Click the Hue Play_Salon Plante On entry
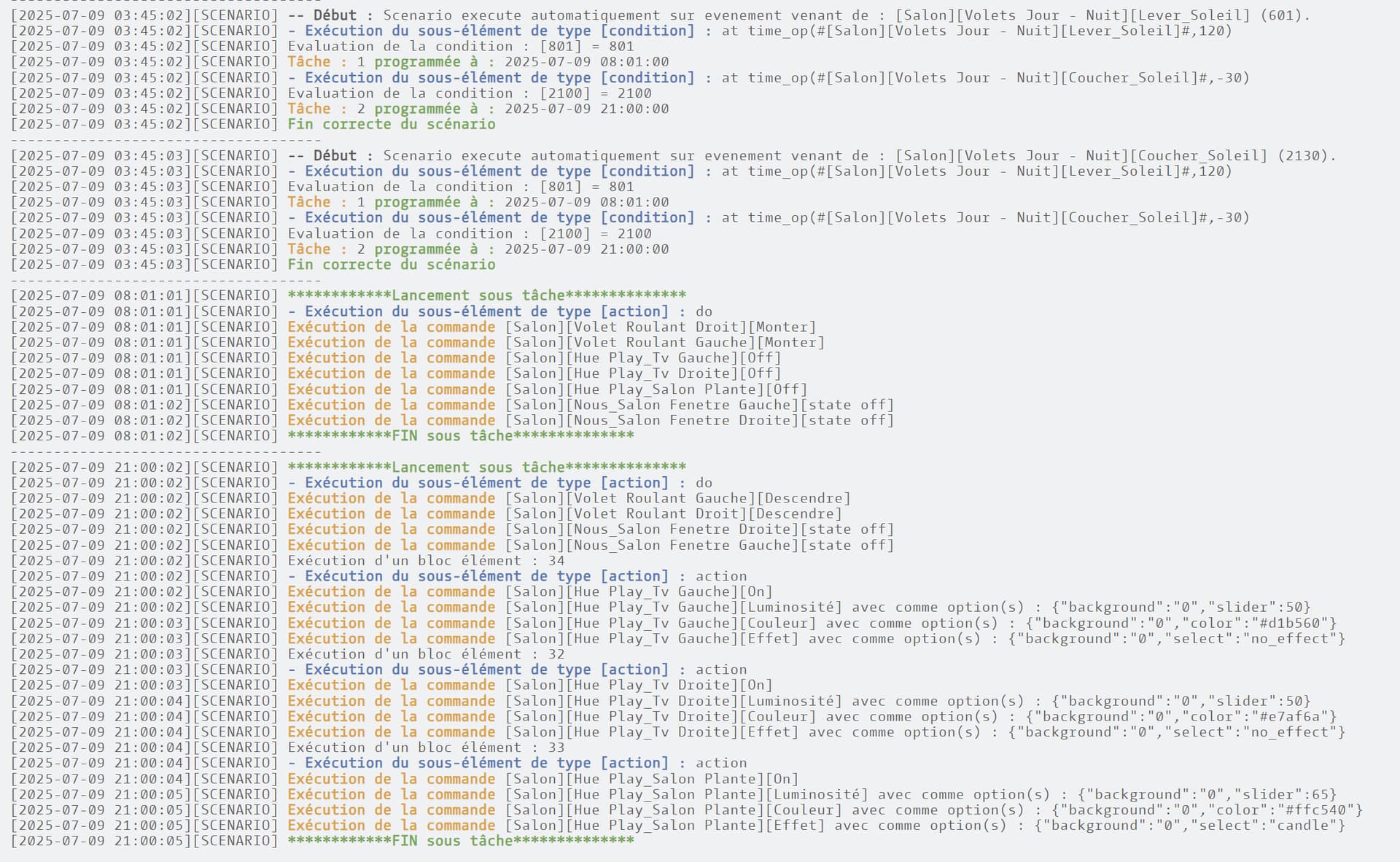This screenshot has width=1400, height=862. point(652,779)
